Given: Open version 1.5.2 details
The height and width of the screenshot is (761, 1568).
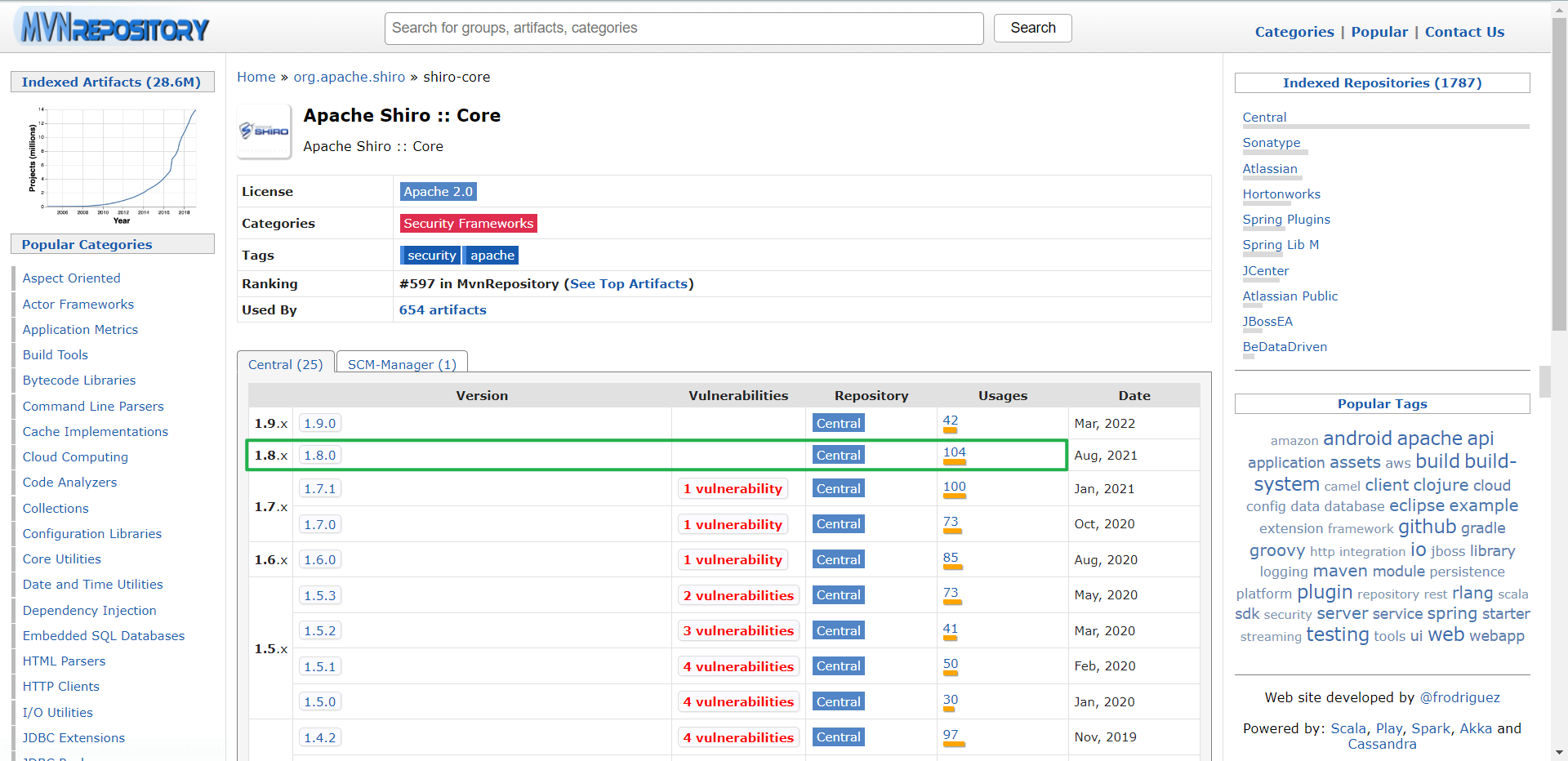Looking at the screenshot, I should [x=320, y=630].
